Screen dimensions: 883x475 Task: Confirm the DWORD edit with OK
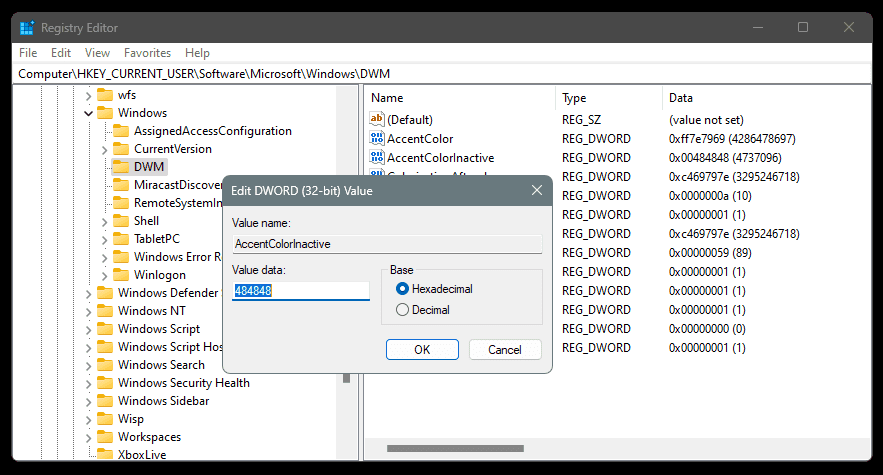(x=422, y=349)
